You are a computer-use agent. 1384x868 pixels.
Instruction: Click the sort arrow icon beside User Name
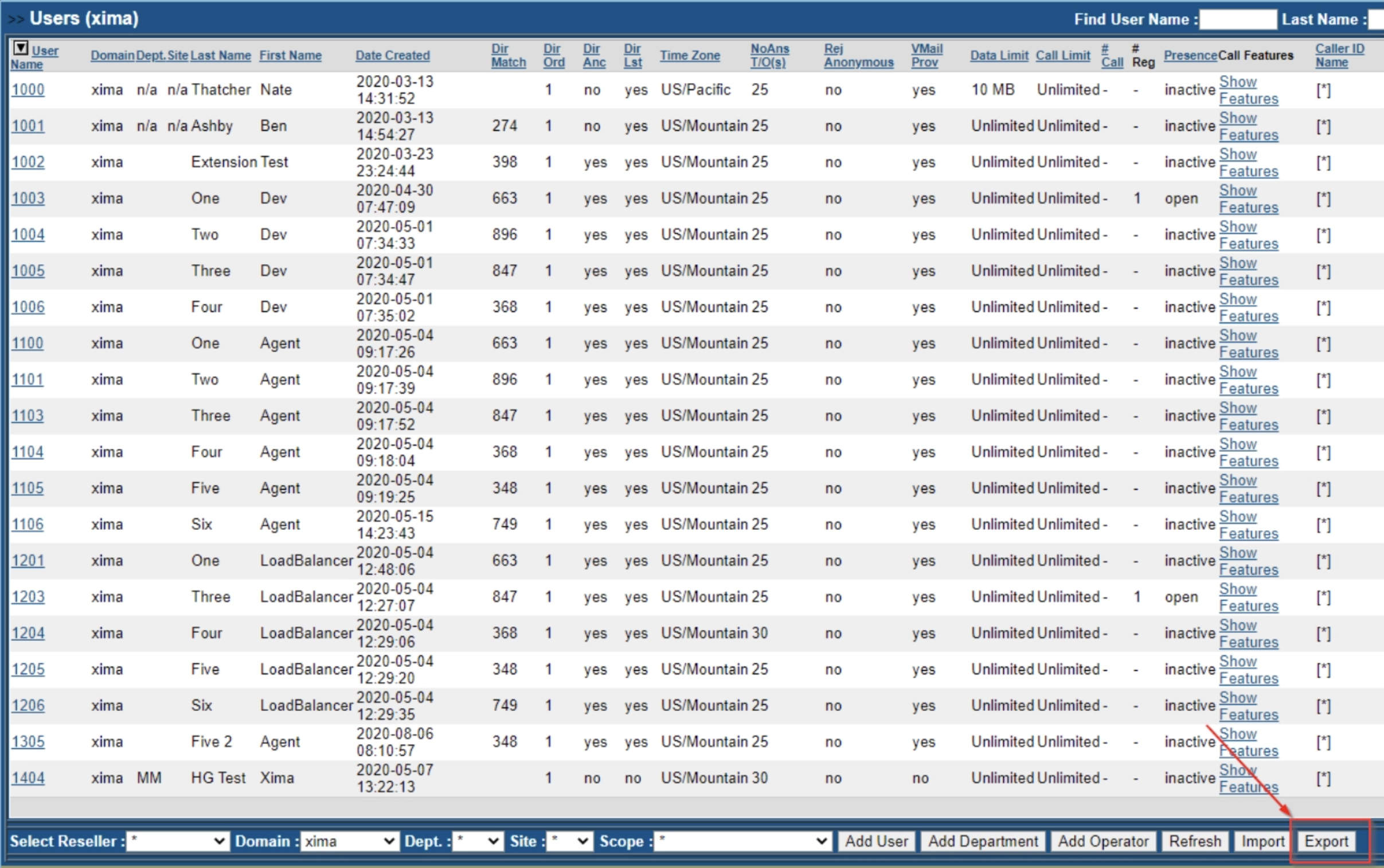point(21,48)
